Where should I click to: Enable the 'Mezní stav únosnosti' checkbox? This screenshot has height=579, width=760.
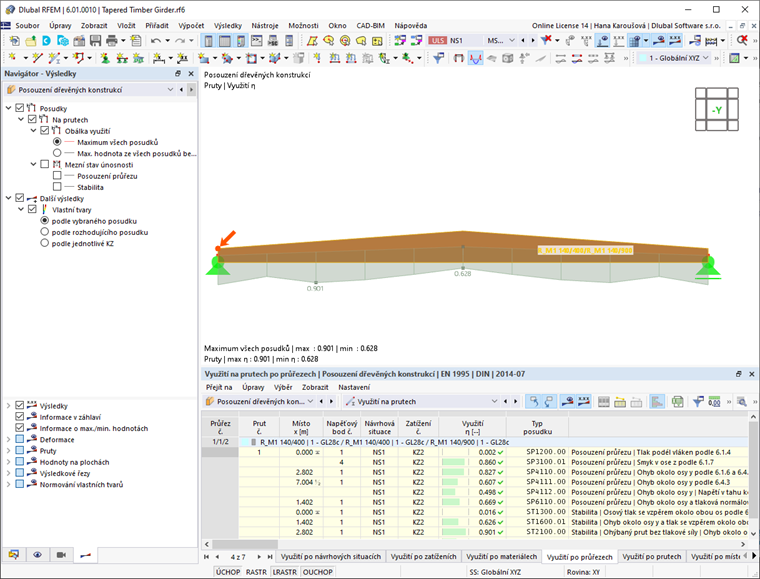pyautogui.click(x=44, y=164)
